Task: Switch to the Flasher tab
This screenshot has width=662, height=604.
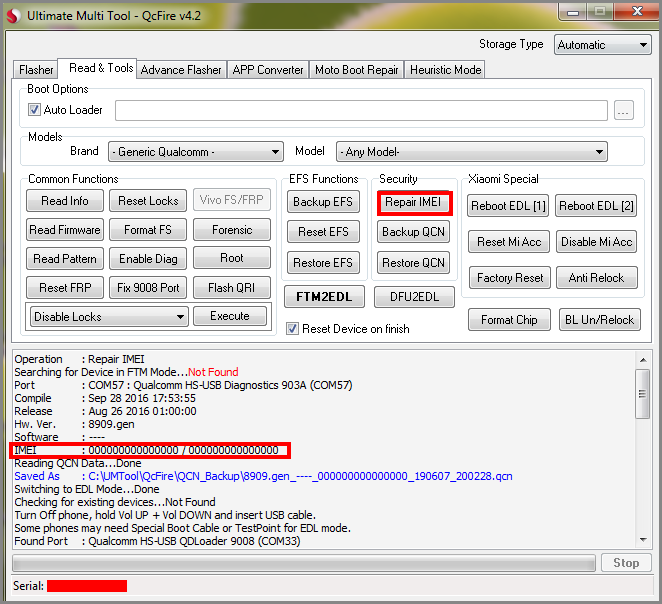Action: pos(36,70)
